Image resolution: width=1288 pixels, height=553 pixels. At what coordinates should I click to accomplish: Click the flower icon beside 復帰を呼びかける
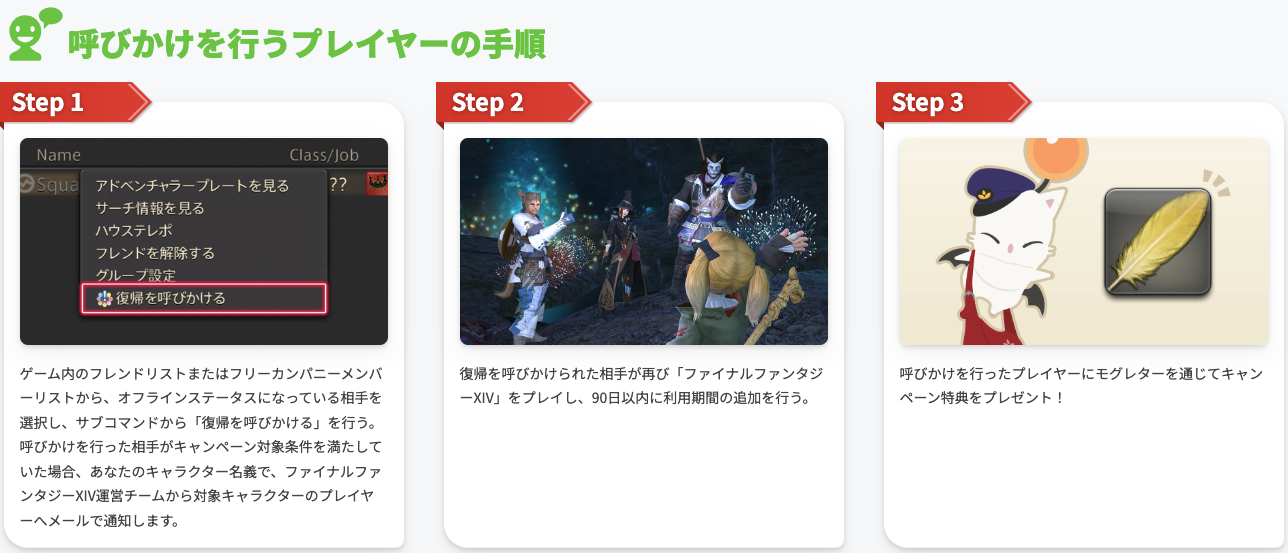click(104, 298)
